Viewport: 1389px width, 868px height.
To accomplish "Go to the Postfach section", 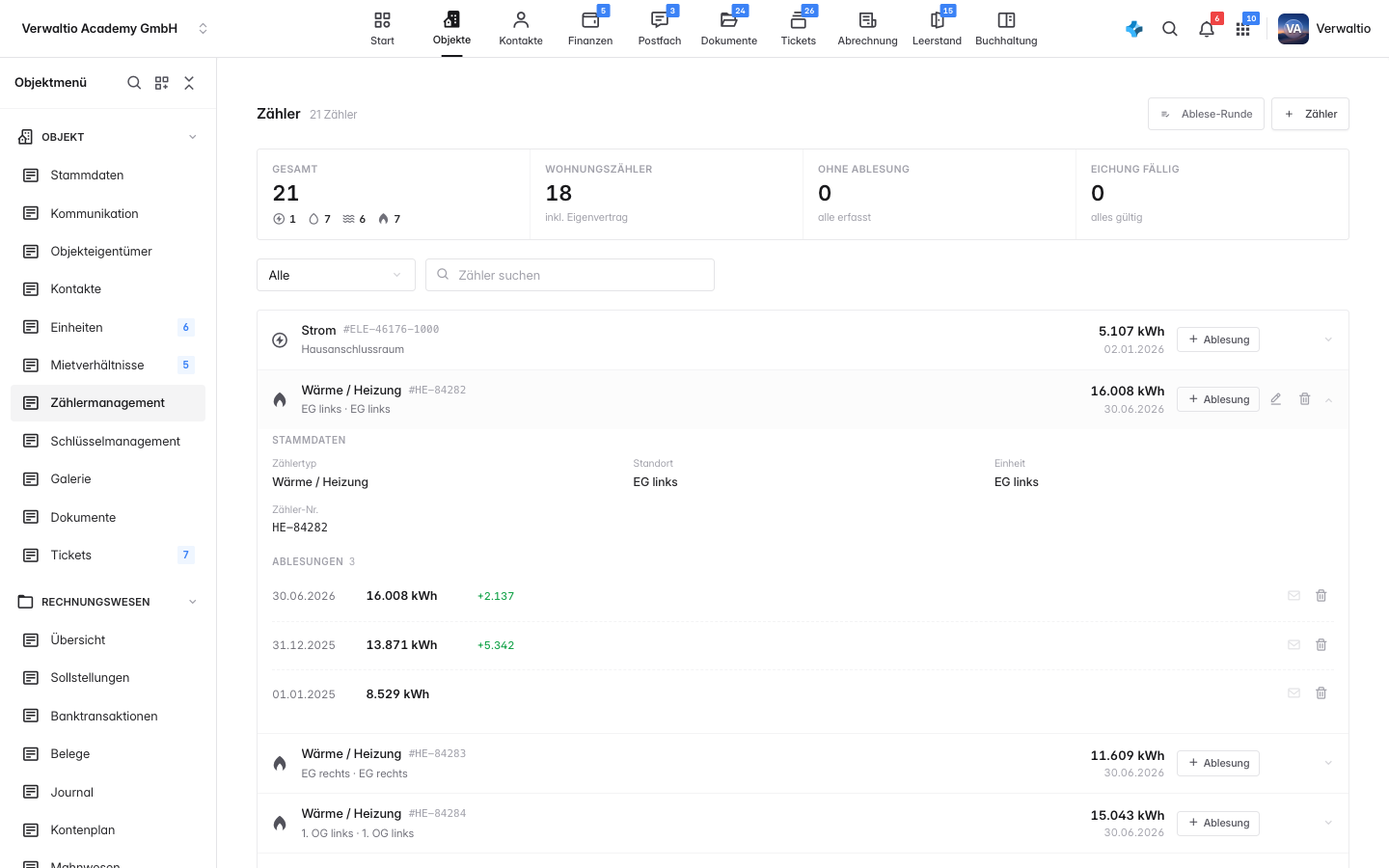I will click(x=660, y=29).
